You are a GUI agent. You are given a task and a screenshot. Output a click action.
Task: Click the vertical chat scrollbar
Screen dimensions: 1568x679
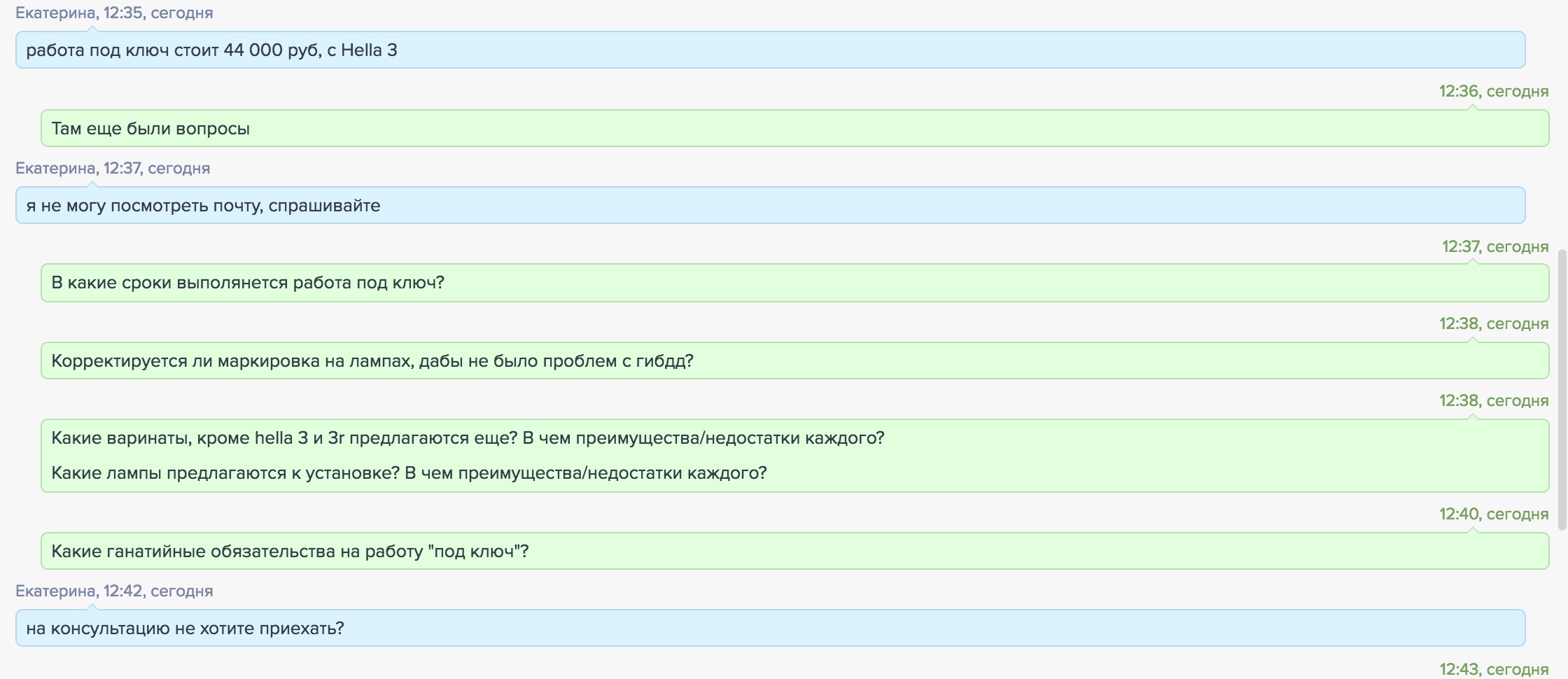coord(1562,388)
